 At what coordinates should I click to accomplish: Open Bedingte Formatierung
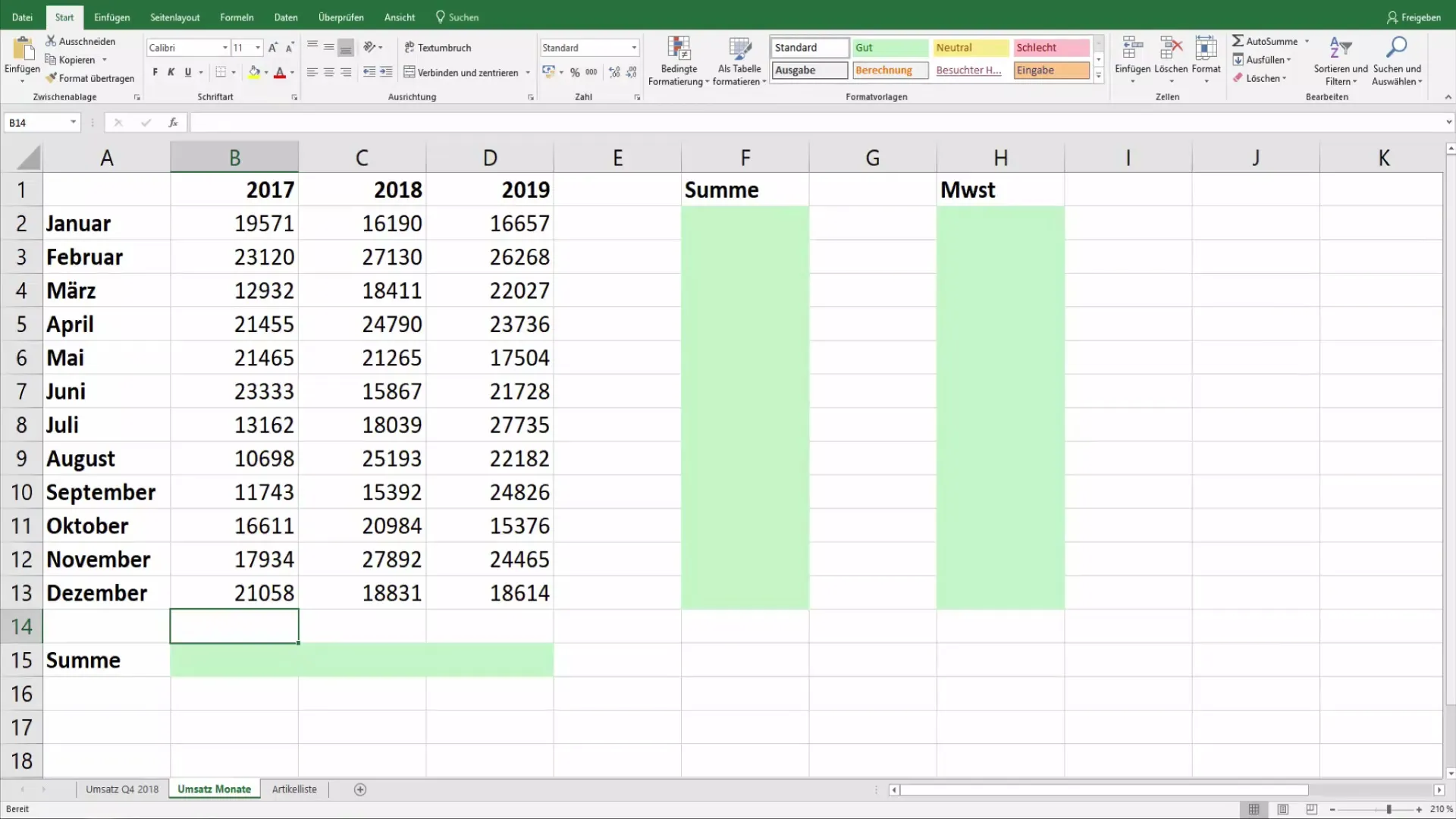point(679,61)
